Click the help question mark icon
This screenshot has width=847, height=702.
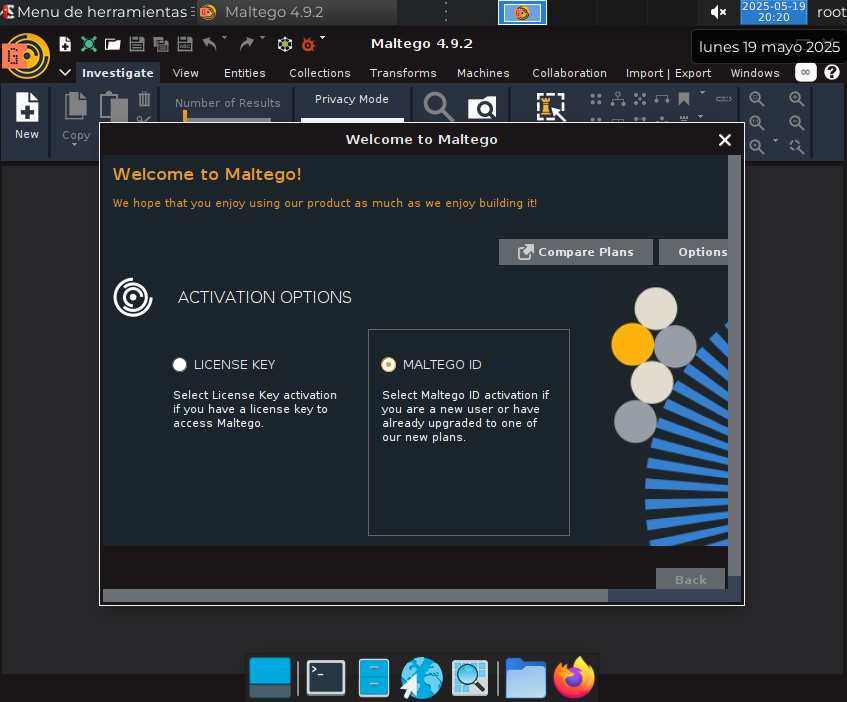coord(831,73)
